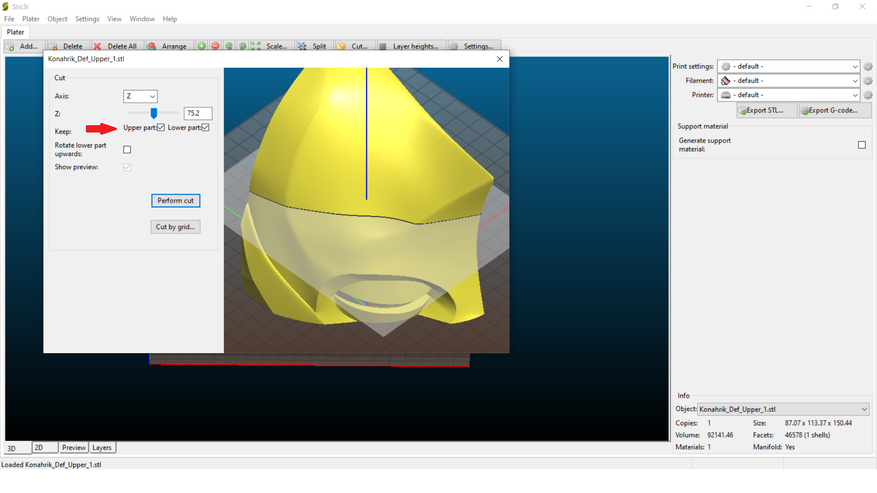877x493 pixels.
Task: Click the Add... toolbar button
Action: click(x=23, y=46)
